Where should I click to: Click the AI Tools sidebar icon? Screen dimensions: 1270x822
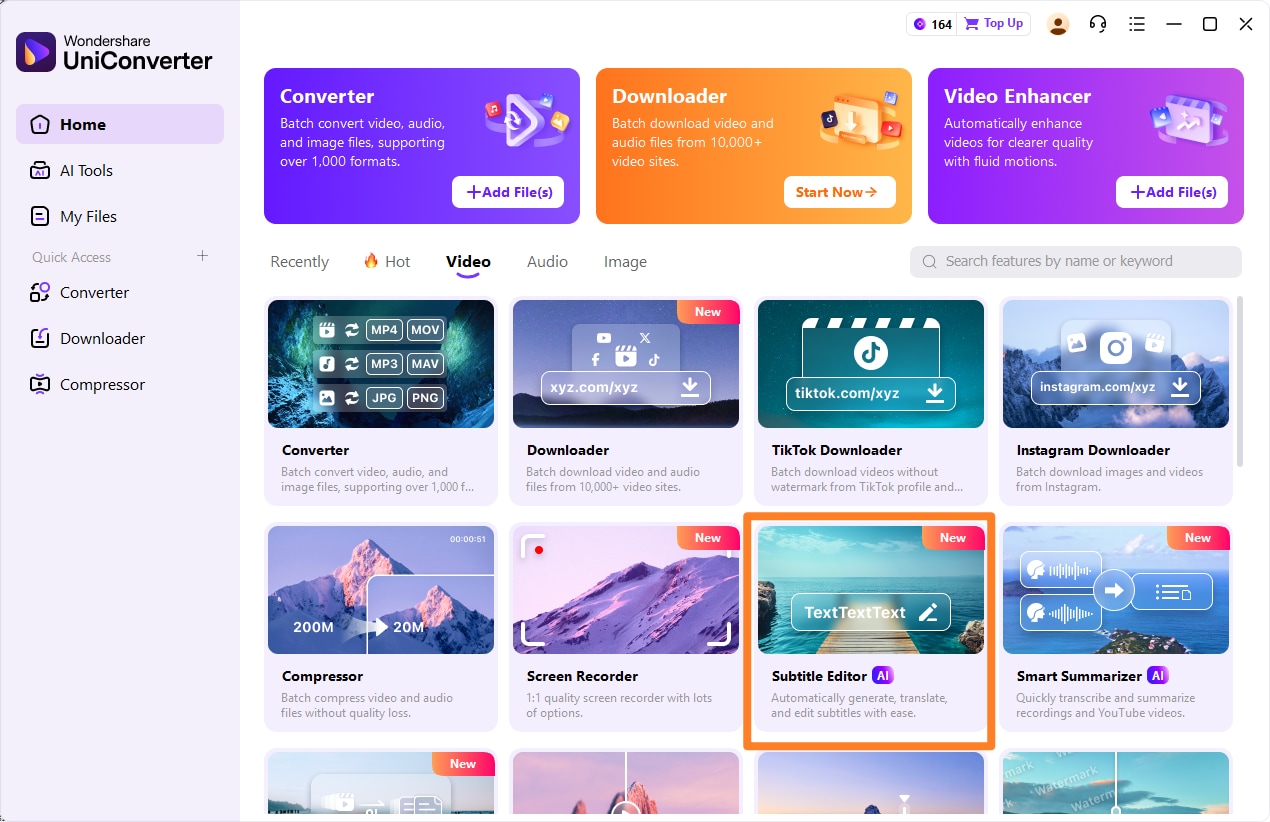(40, 170)
